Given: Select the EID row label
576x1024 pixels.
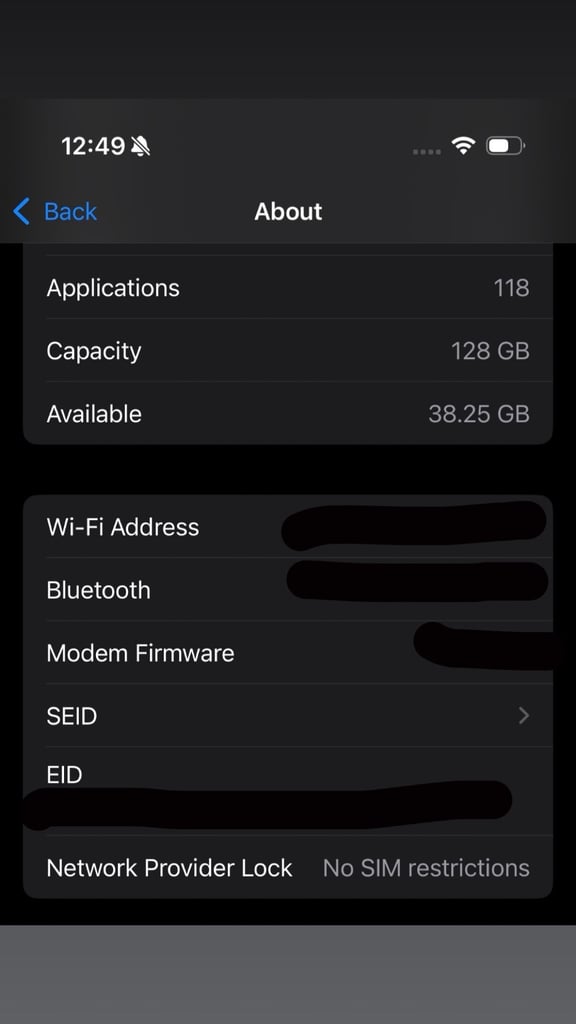Looking at the screenshot, I should click(x=64, y=775).
